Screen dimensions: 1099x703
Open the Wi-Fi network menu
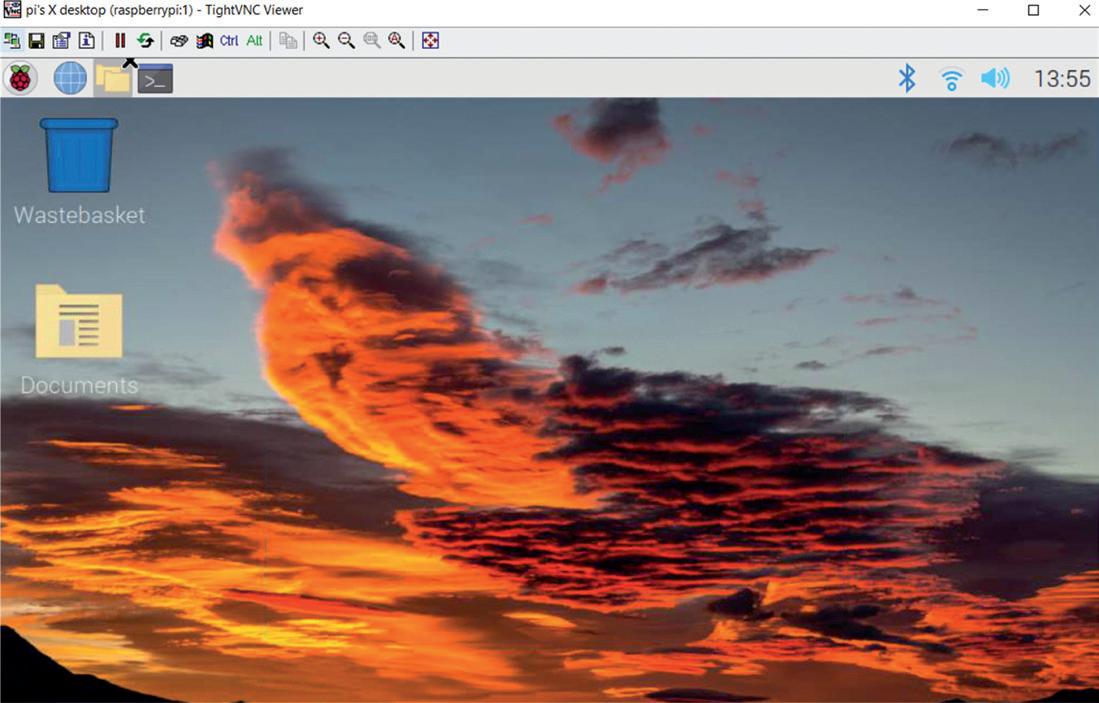(951, 79)
